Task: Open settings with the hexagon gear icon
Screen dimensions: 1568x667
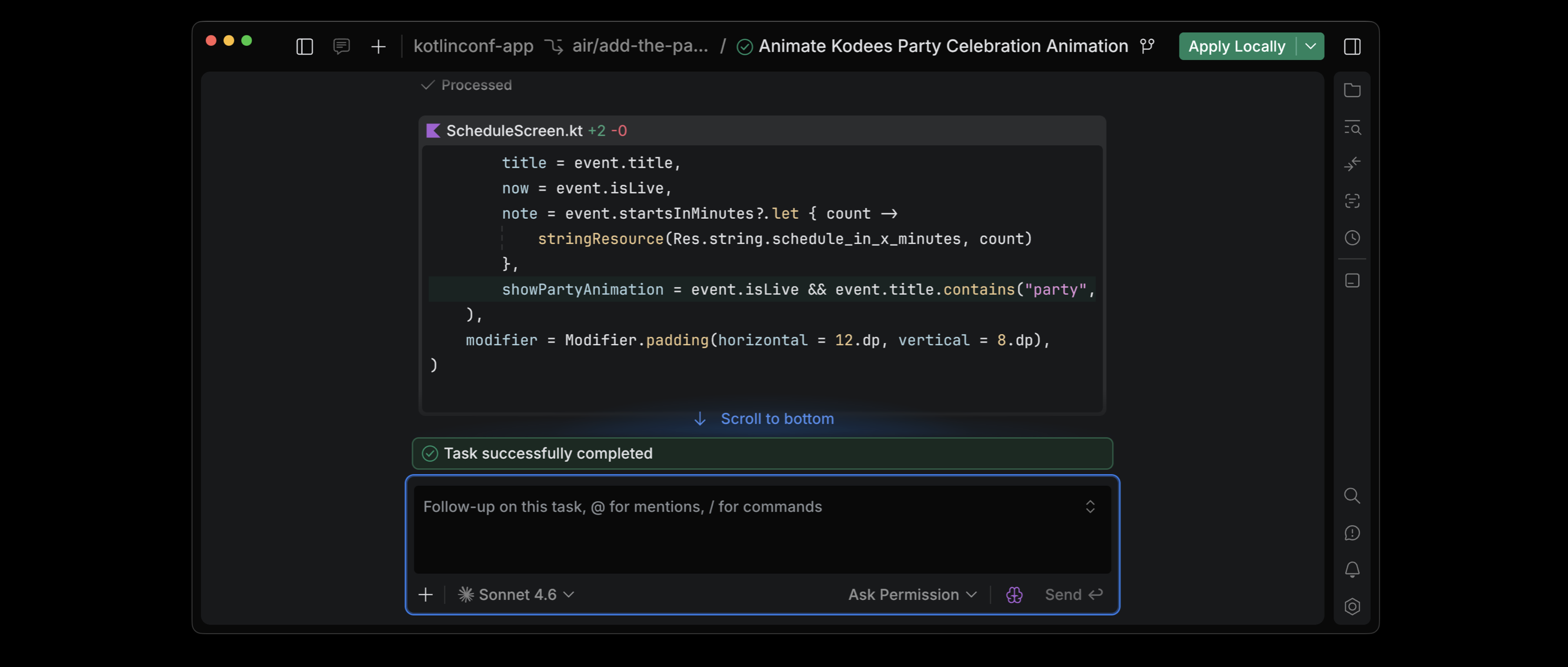Action: (x=1352, y=607)
